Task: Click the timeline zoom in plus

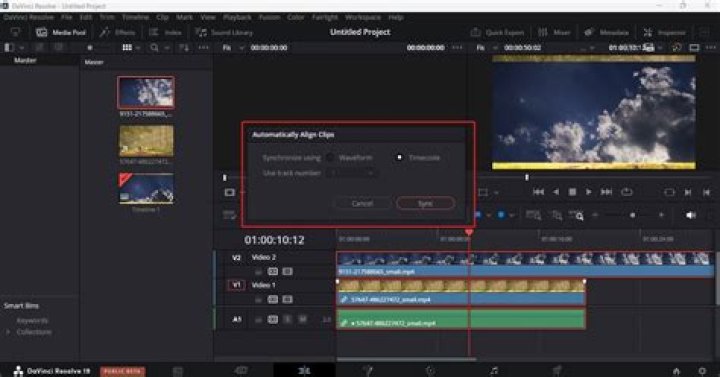Action: tap(661, 215)
